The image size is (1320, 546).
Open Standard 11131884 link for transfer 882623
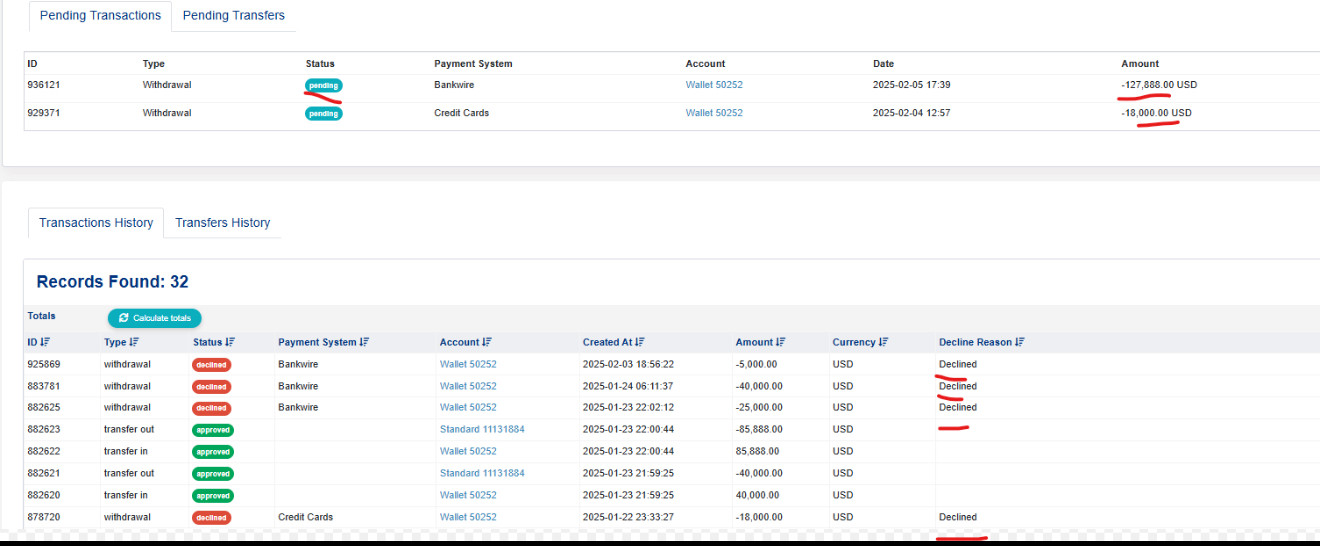[482, 429]
